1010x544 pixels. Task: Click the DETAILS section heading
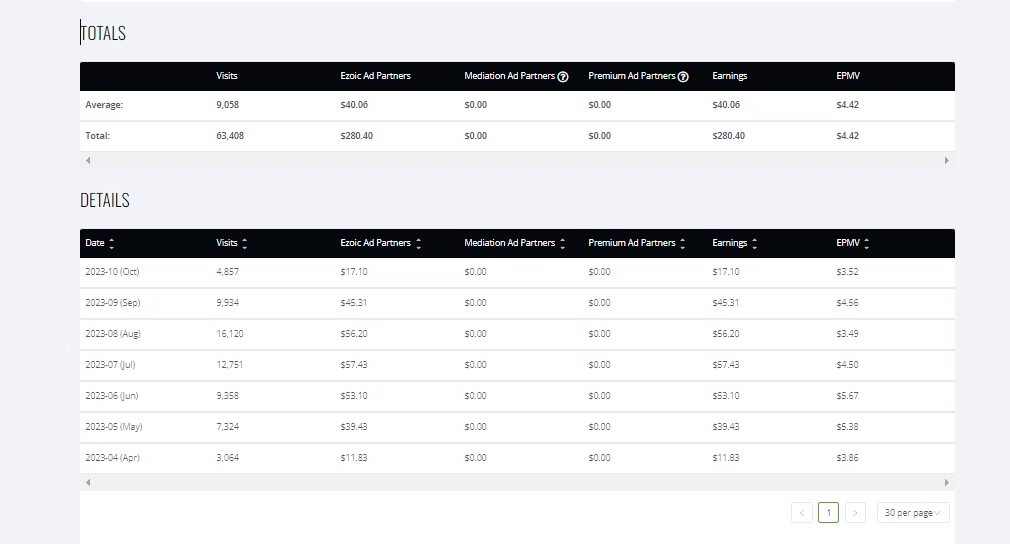(104, 200)
